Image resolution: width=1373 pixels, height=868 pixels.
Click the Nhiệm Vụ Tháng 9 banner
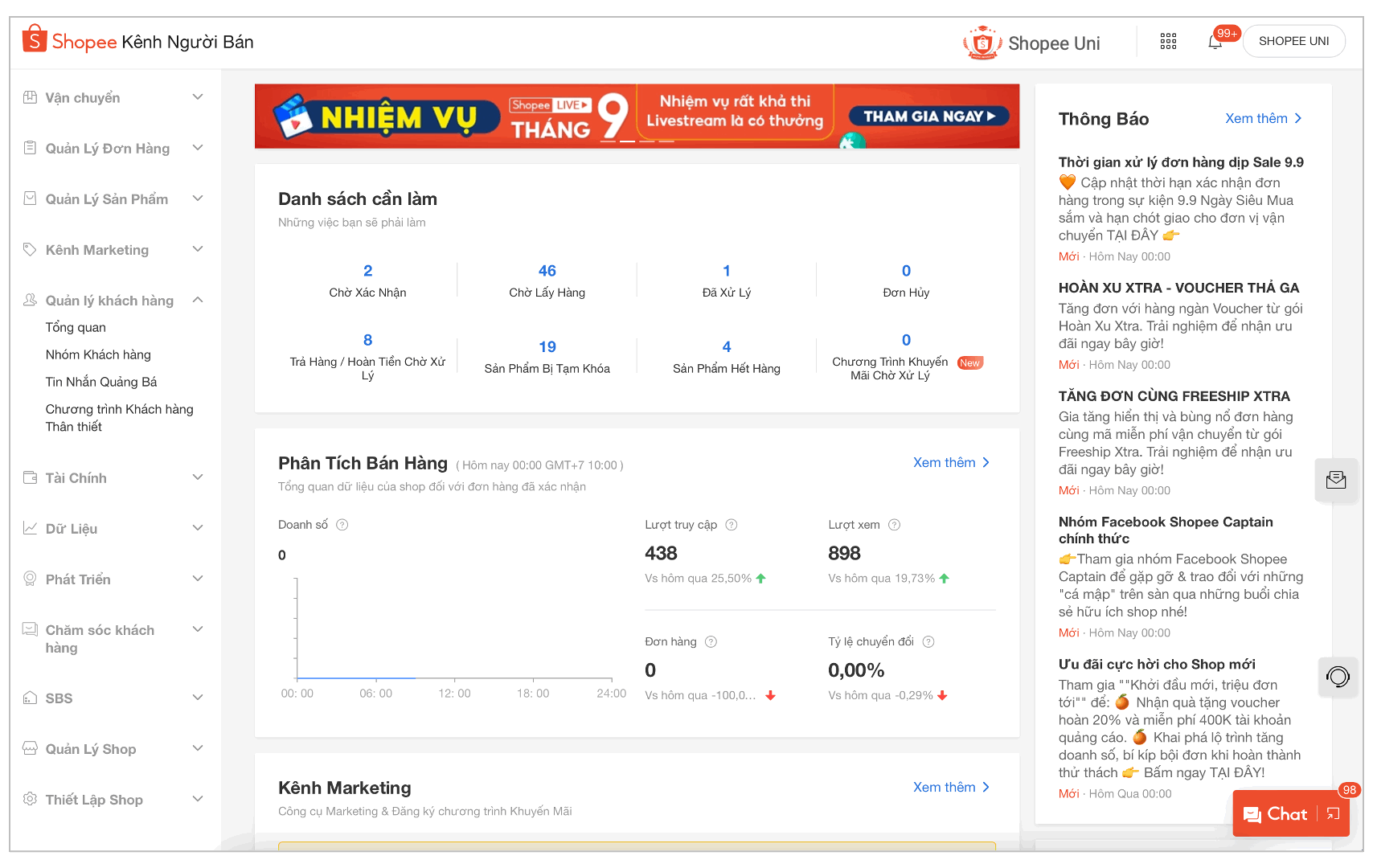[637, 117]
